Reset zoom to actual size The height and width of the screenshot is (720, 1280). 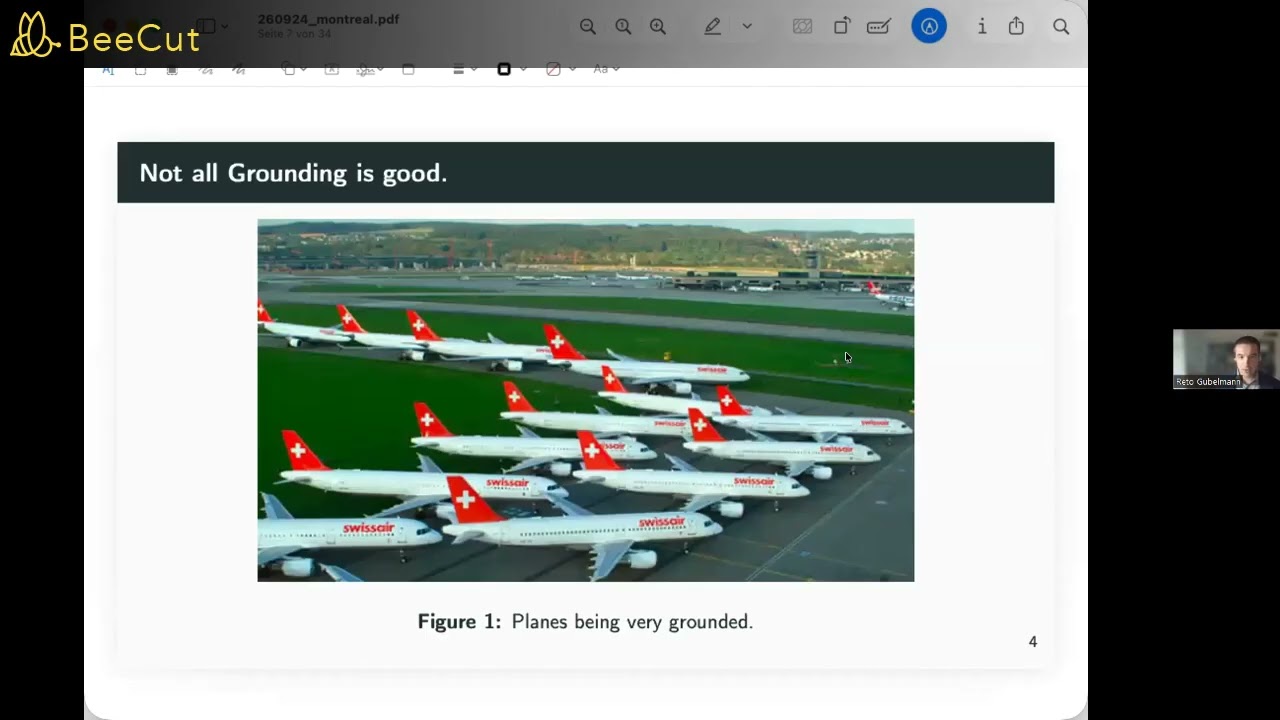click(623, 27)
